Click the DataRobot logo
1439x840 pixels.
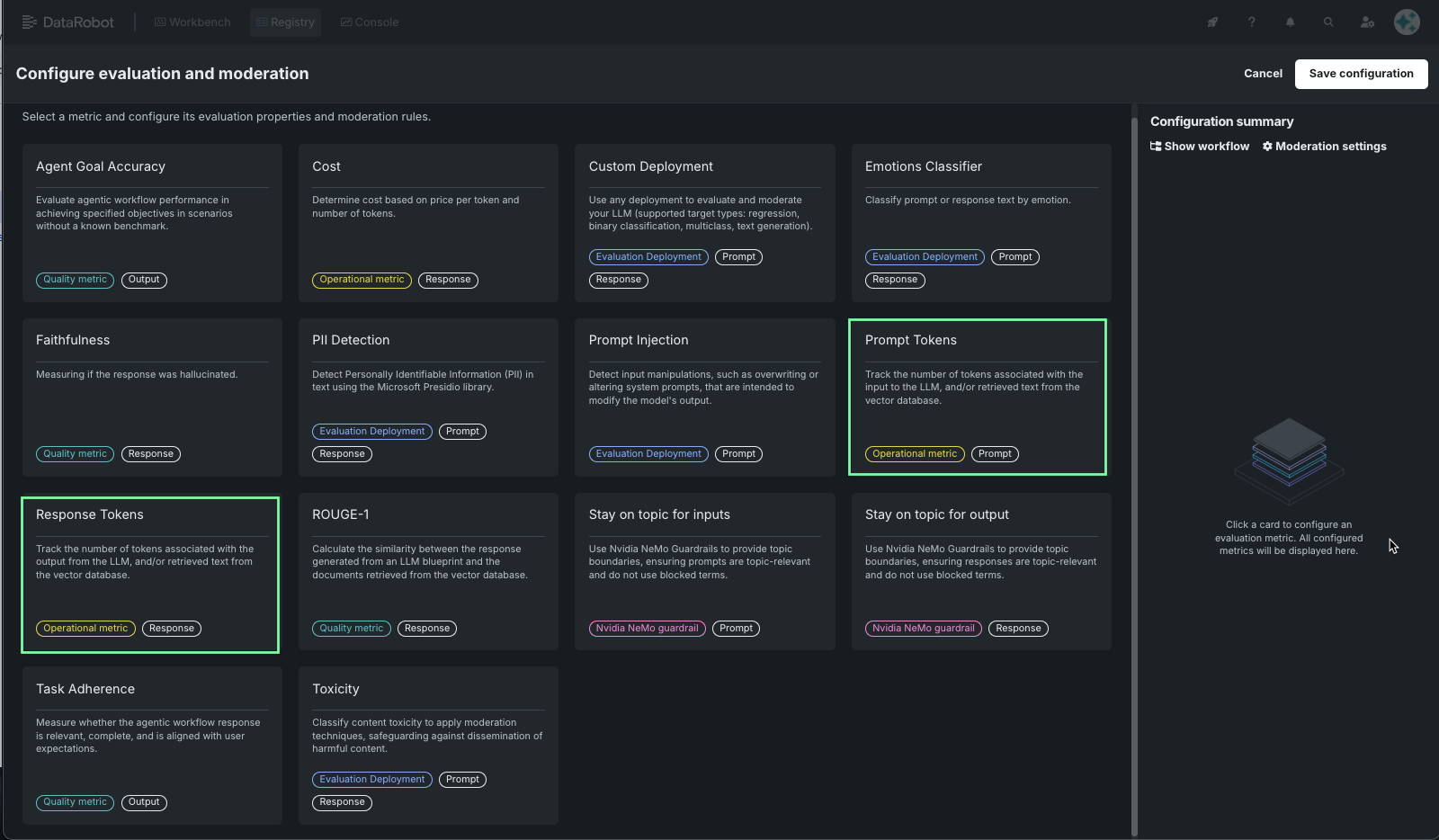pos(68,22)
